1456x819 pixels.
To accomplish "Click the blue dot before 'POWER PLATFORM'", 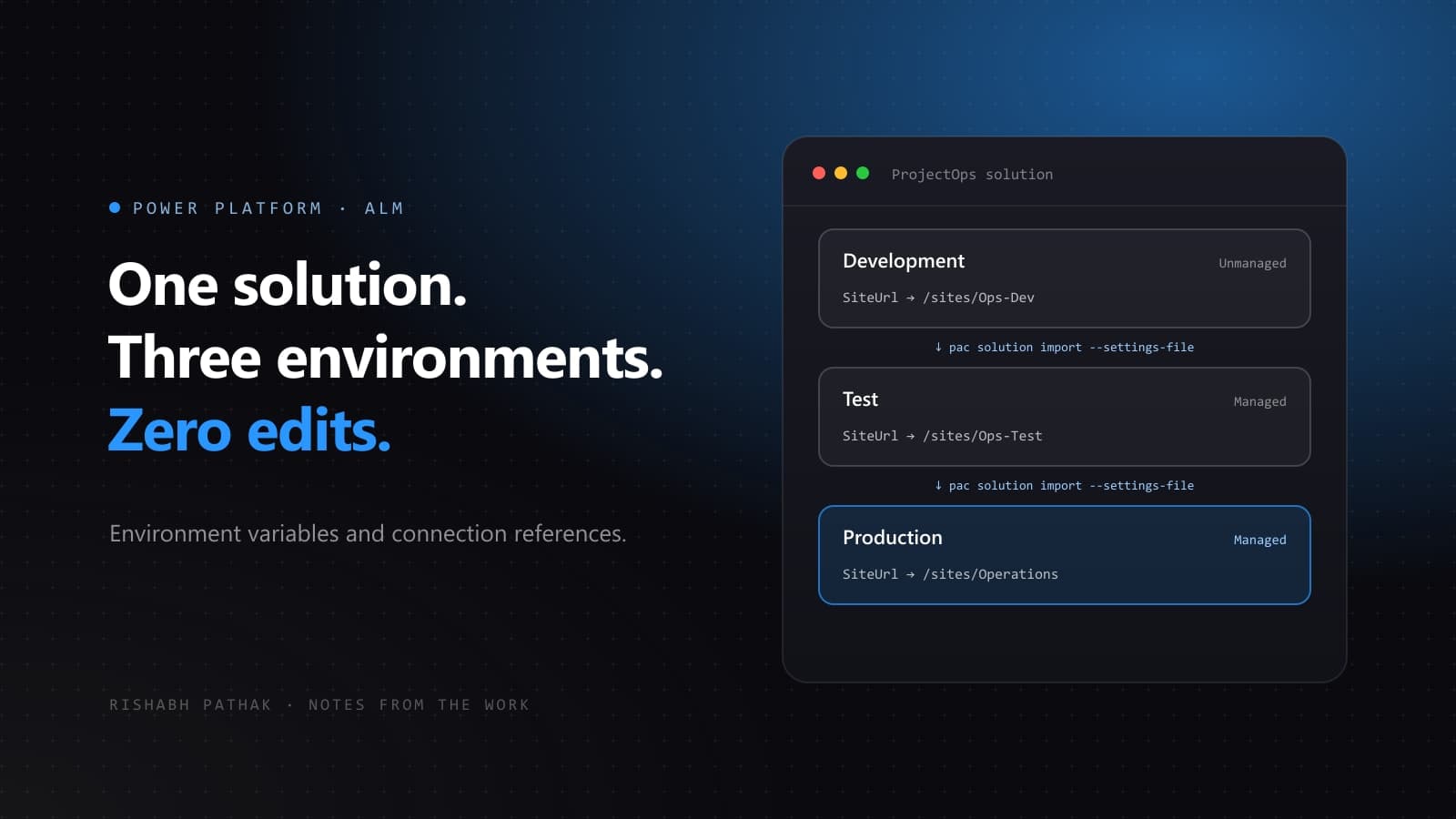I will [x=115, y=207].
